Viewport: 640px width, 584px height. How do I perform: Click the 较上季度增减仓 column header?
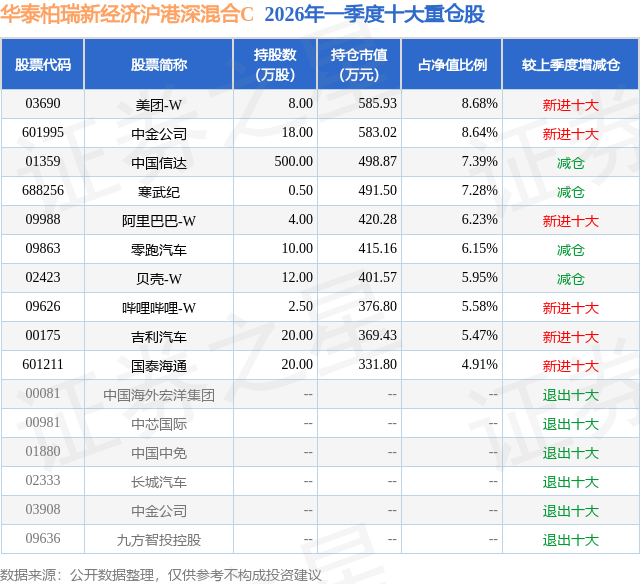pos(571,64)
